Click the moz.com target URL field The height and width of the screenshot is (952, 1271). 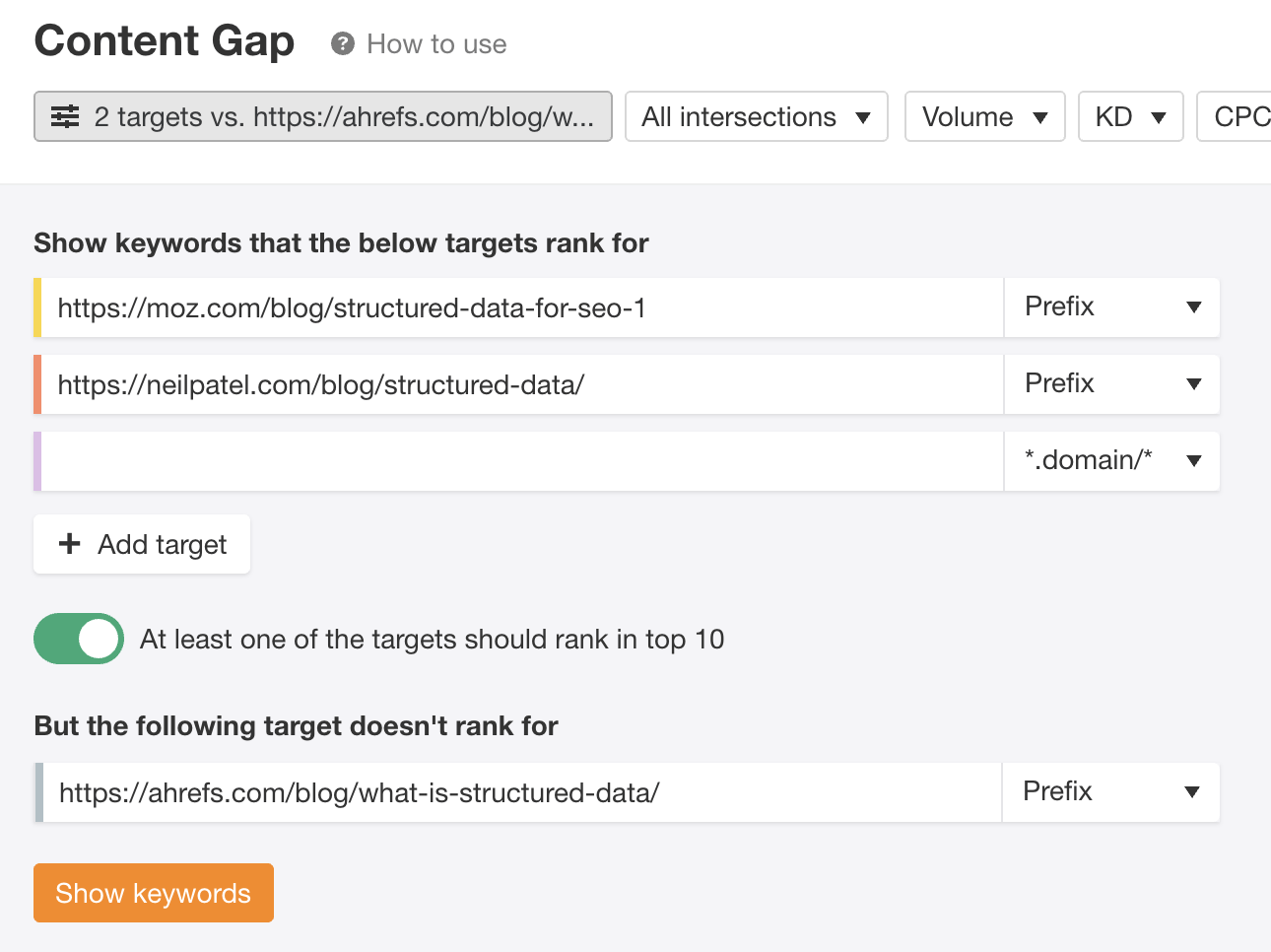522,307
